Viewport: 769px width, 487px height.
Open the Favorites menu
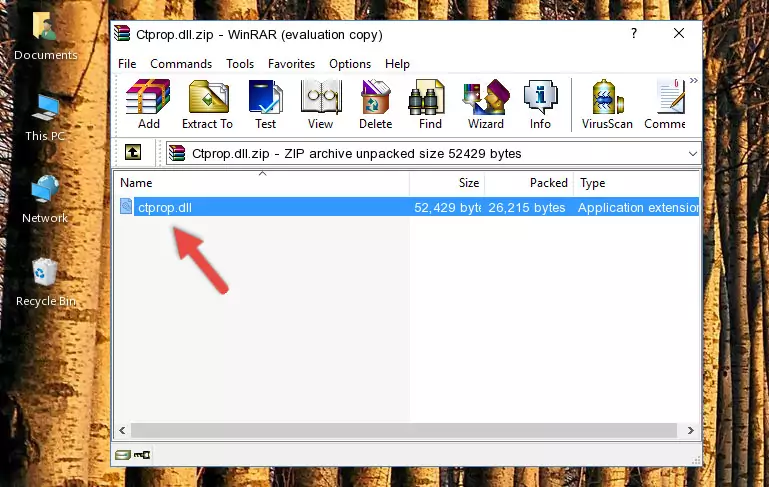291,64
